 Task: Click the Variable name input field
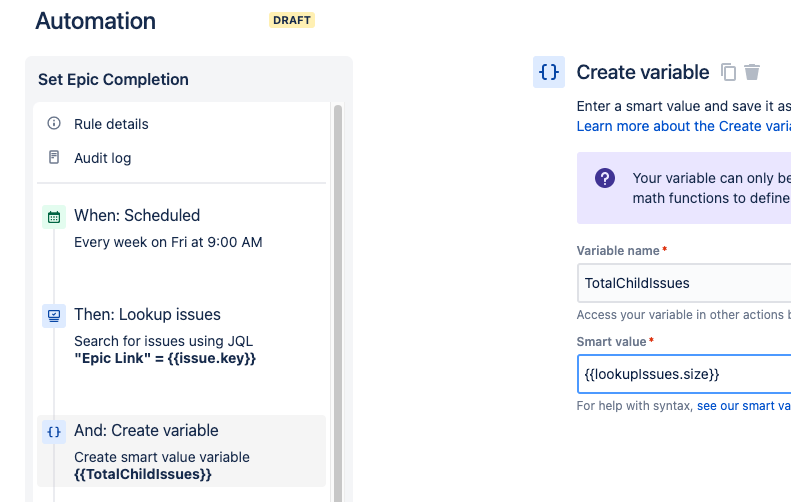point(684,283)
